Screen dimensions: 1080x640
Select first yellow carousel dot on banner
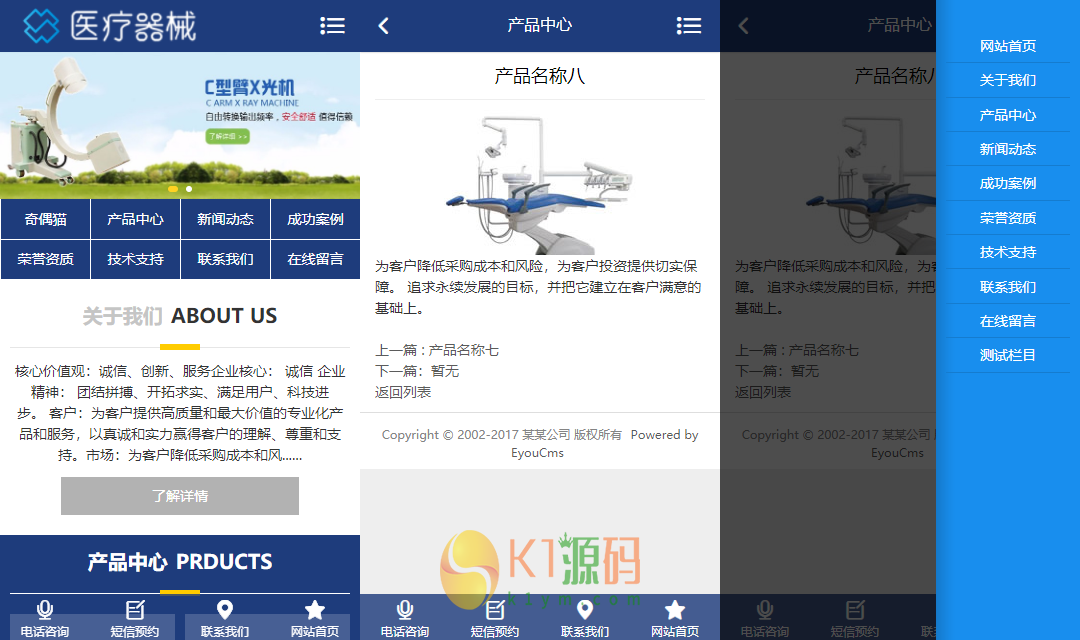pyautogui.click(x=173, y=189)
